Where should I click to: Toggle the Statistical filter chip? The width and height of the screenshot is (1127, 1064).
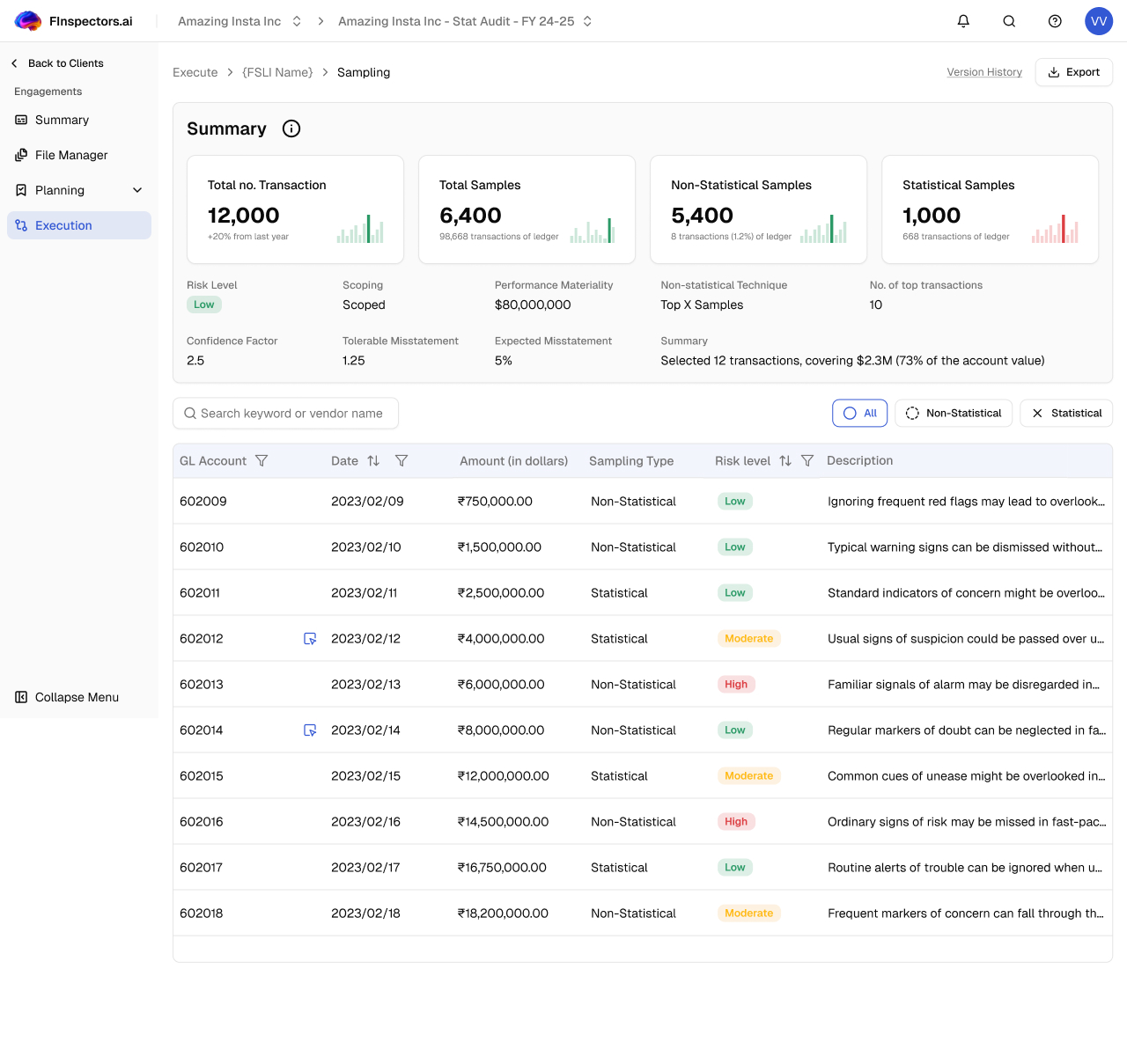click(1066, 414)
